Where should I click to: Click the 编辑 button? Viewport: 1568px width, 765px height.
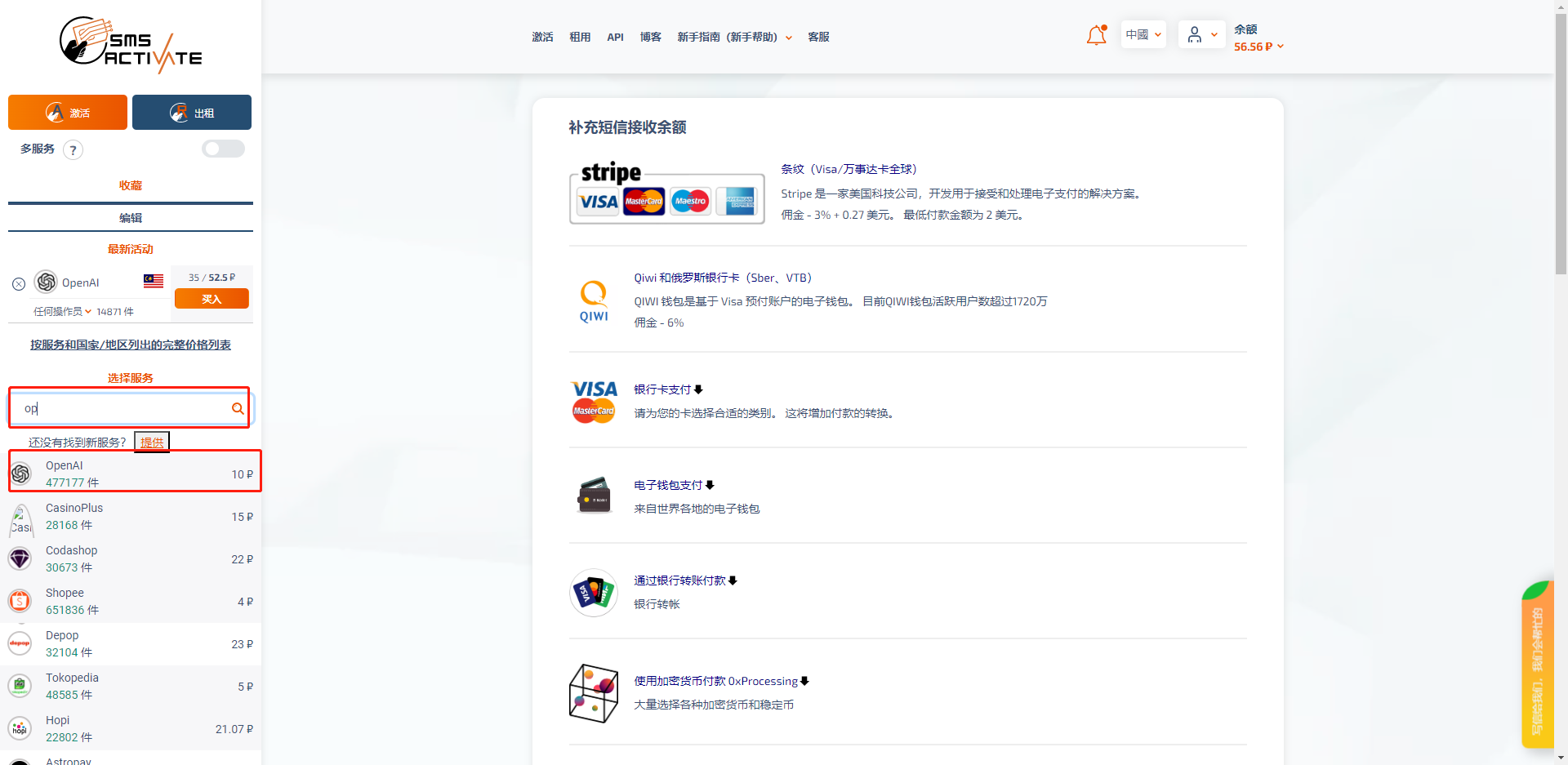131,218
